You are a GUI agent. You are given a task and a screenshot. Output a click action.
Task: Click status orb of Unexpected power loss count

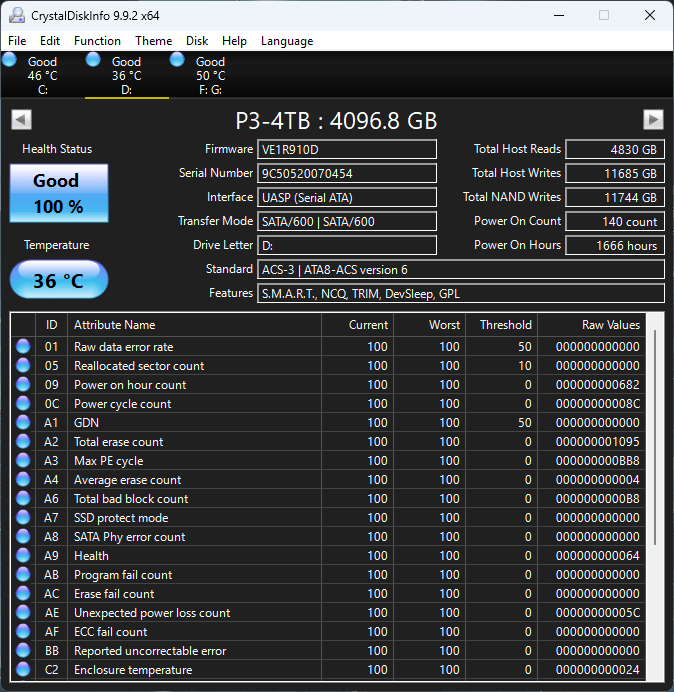tap(23, 612)
